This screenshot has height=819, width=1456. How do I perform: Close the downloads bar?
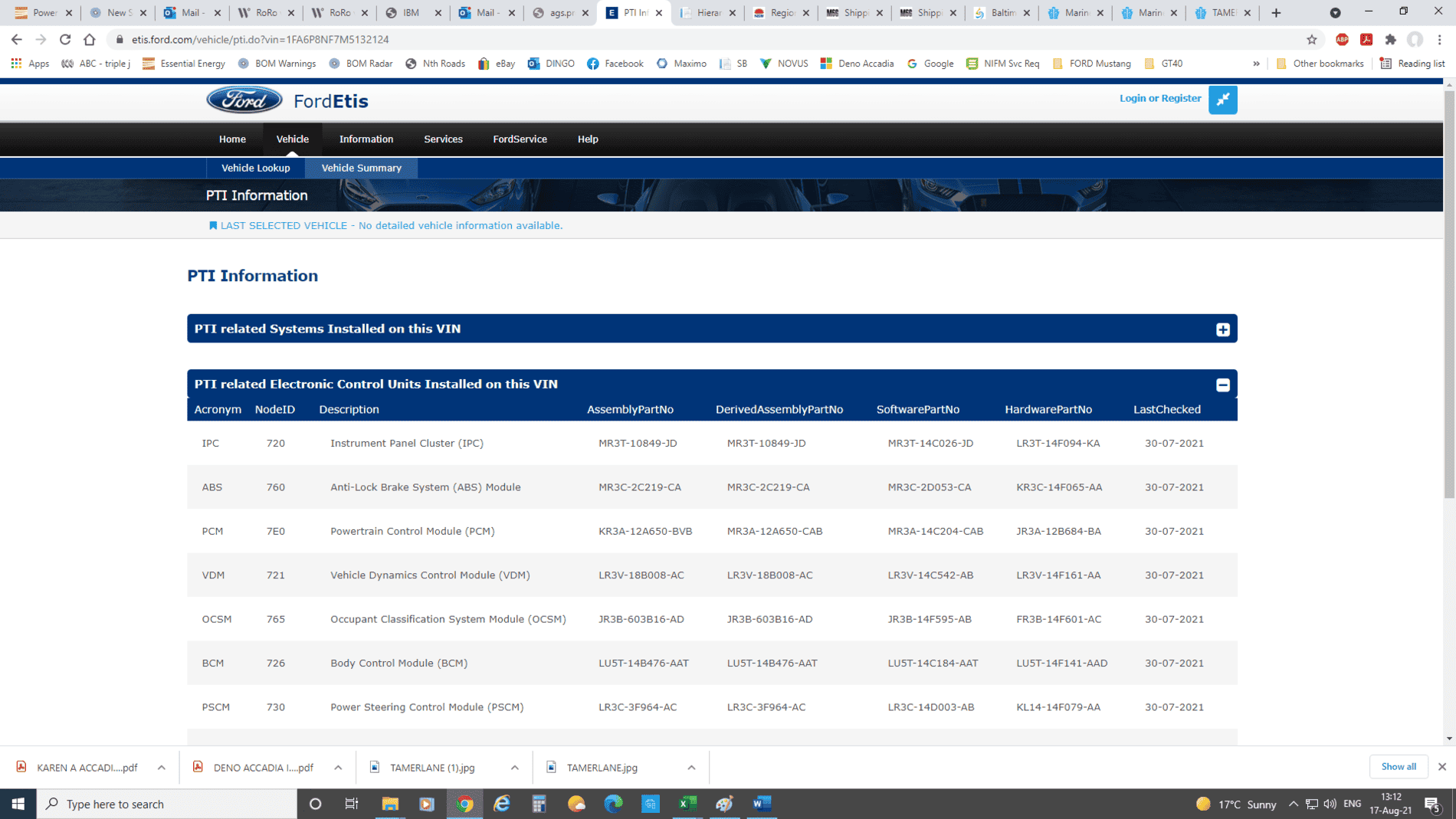point(1441,766)
